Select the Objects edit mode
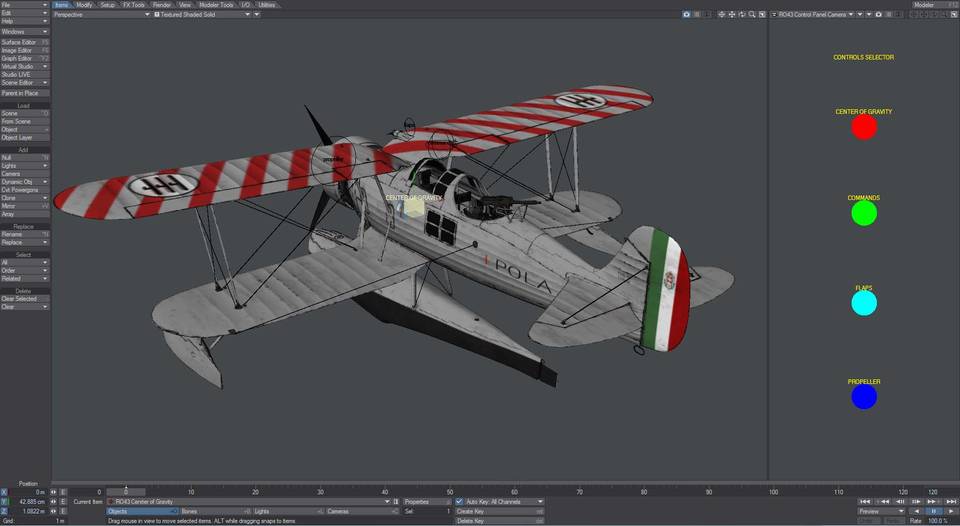Screen dimensions: 960x526 pos(143,511)
